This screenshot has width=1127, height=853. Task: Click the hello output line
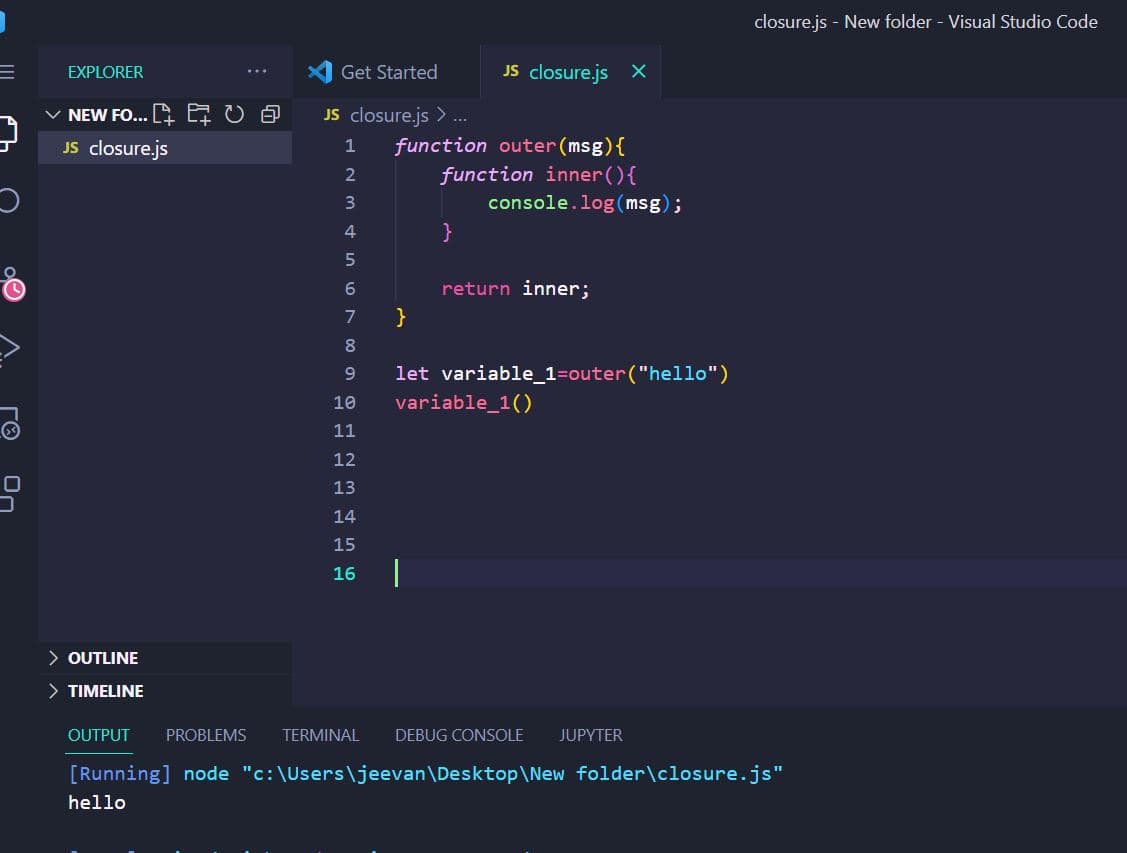(x=97, y=803)
